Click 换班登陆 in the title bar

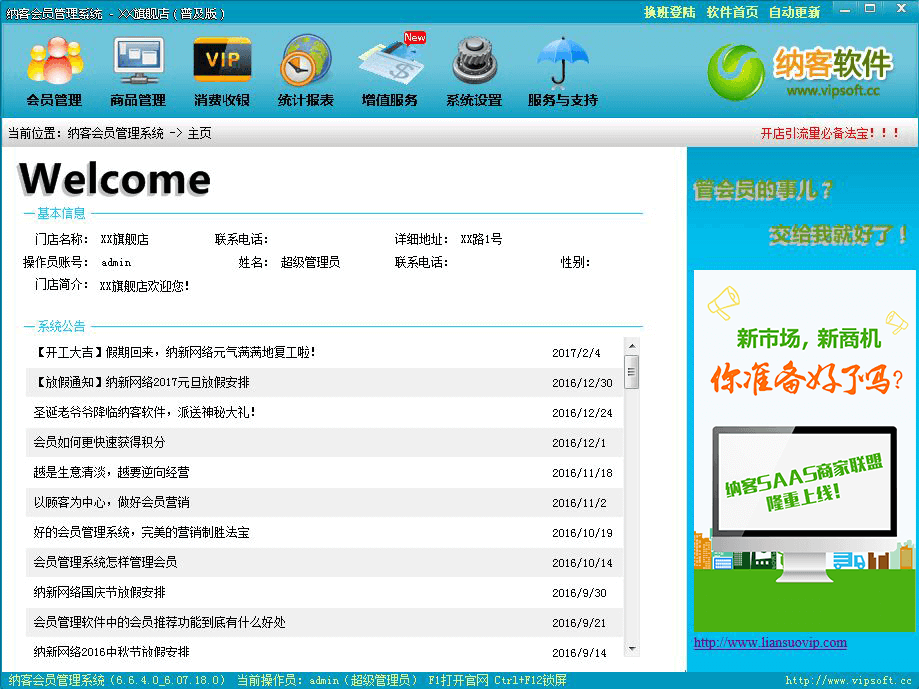point(669,12)
